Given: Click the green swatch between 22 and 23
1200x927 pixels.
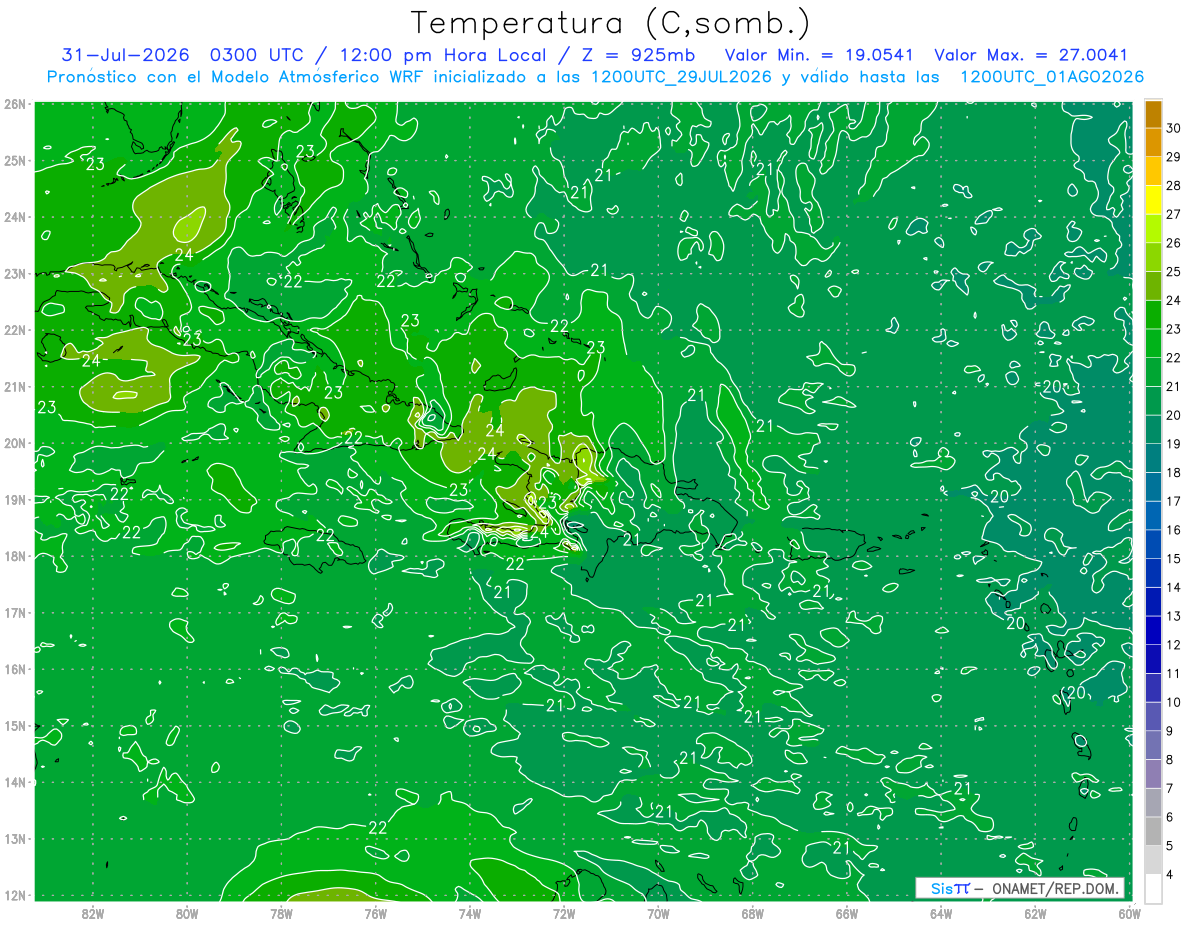Looking at the screenshot, I should [x=1153, y=343].
